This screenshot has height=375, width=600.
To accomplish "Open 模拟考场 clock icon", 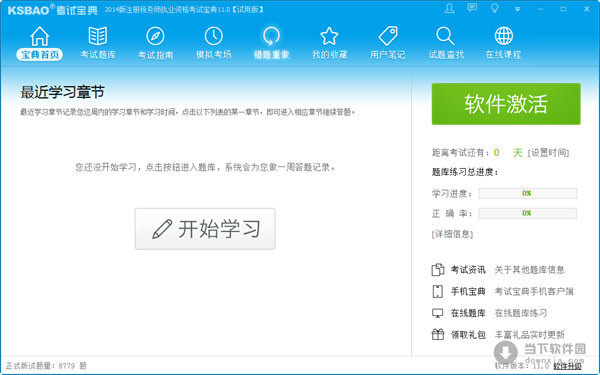I will click(x=214, y=36).
